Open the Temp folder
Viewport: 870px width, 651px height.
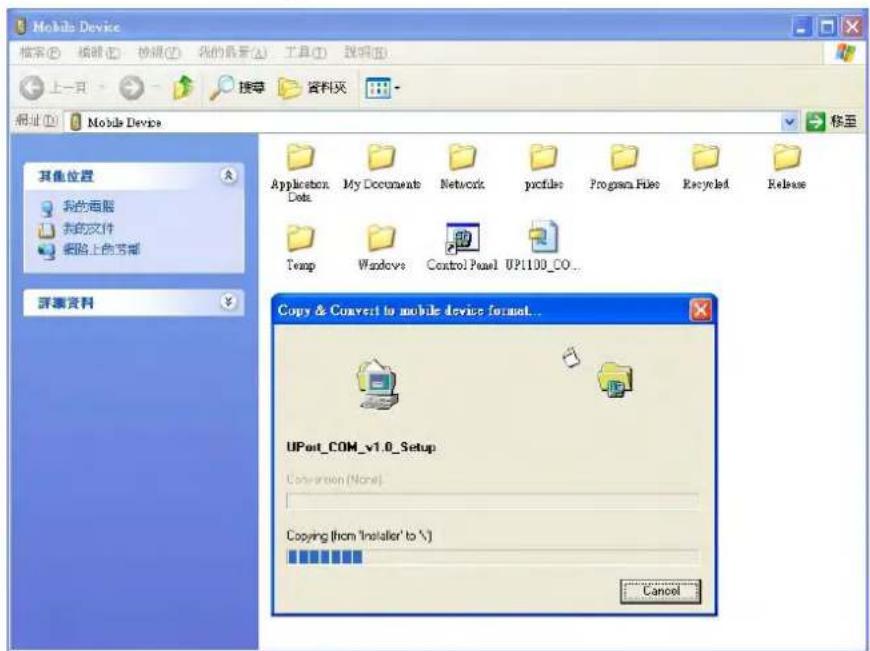point(301,248)
